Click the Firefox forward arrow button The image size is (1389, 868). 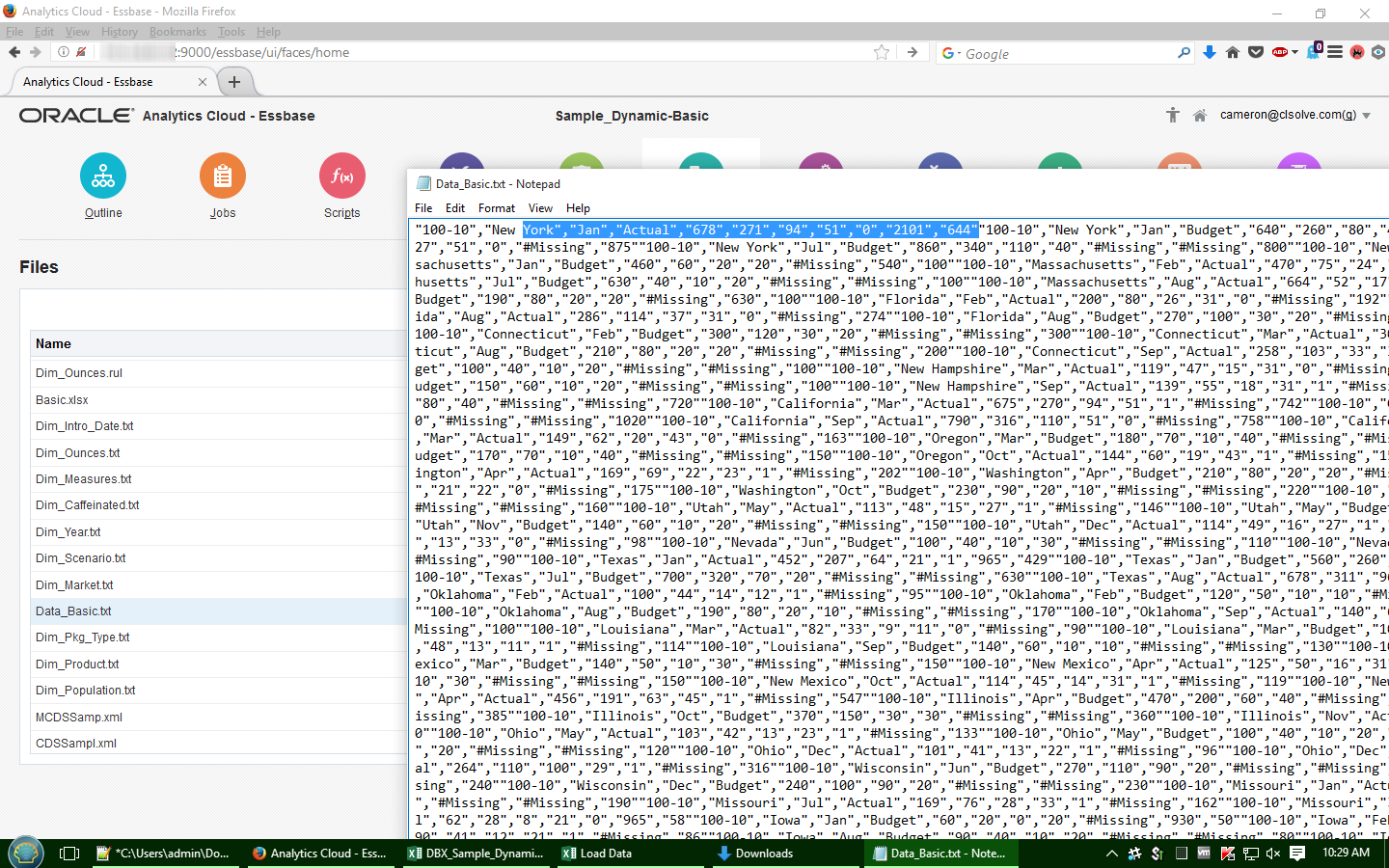tap(36, 52)
